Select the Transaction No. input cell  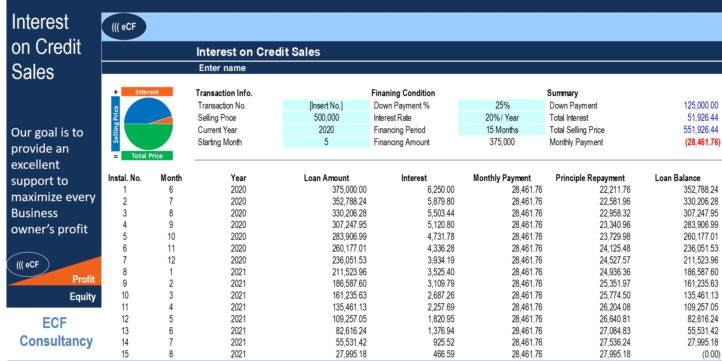click(326, 105)
